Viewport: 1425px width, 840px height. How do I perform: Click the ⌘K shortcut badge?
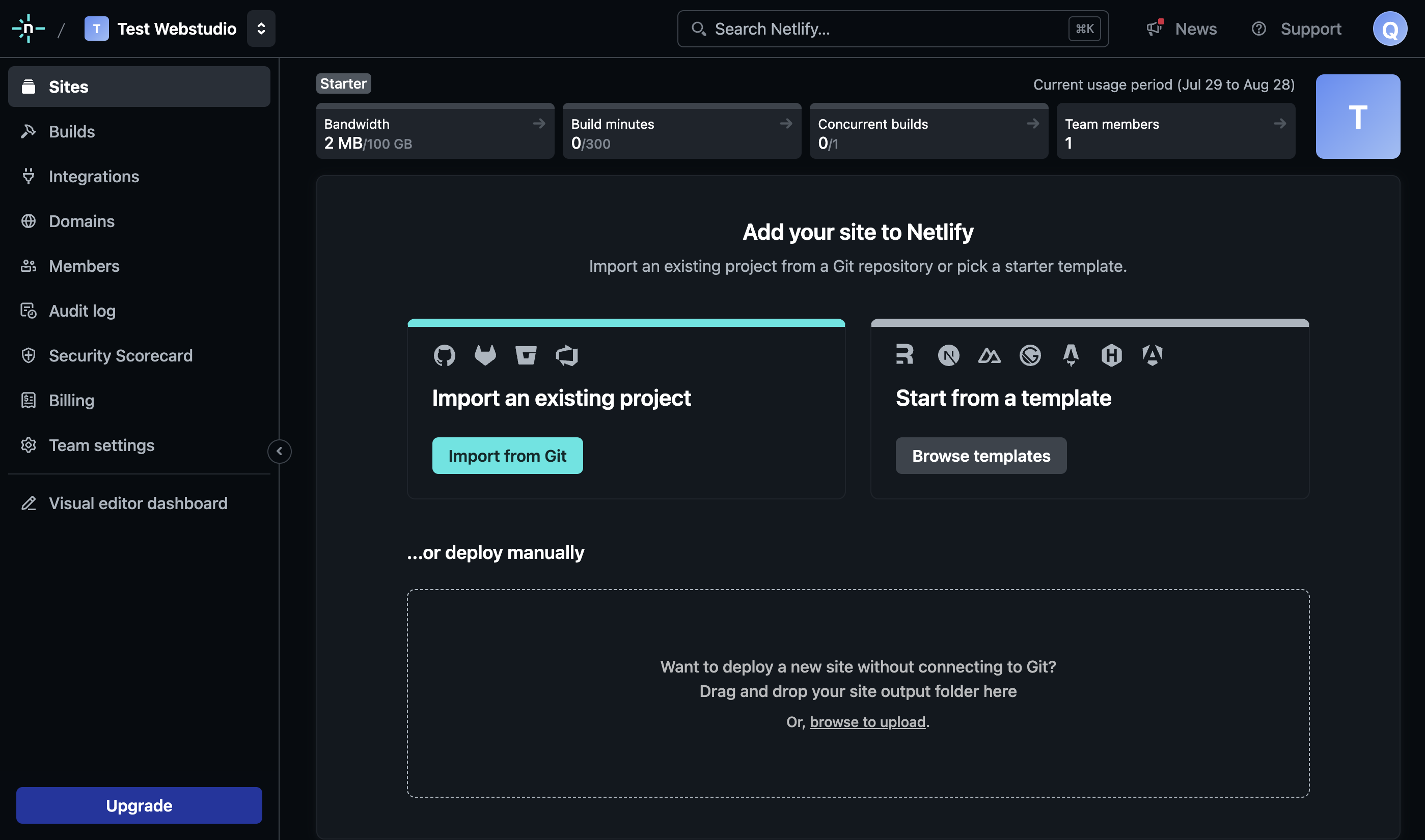click(1084, 29)
